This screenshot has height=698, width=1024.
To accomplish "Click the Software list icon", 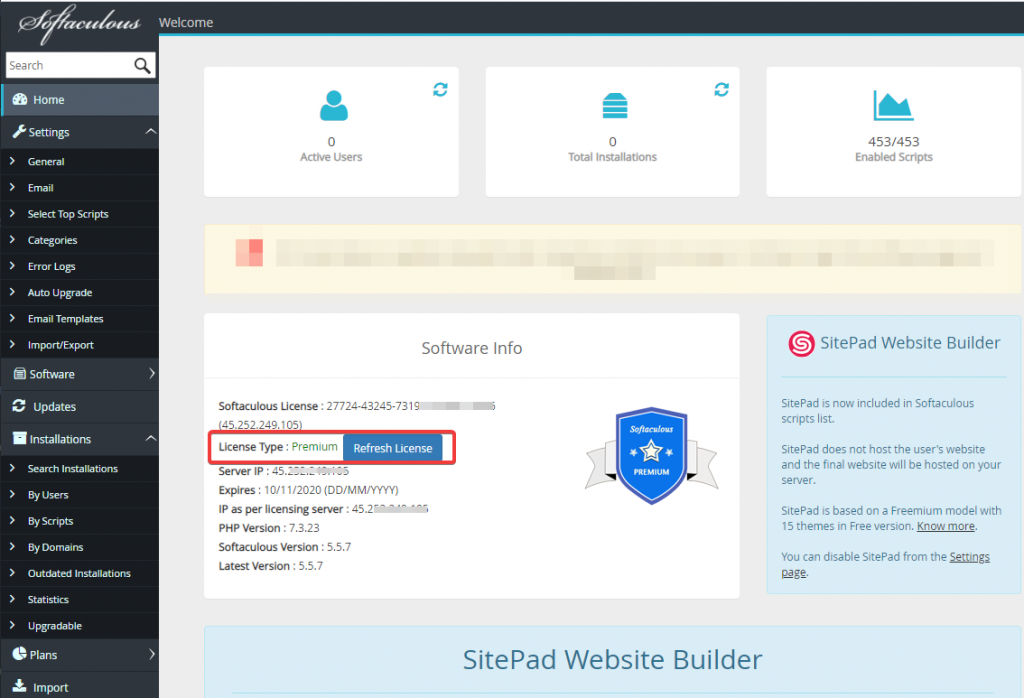I will click(20, 373).
